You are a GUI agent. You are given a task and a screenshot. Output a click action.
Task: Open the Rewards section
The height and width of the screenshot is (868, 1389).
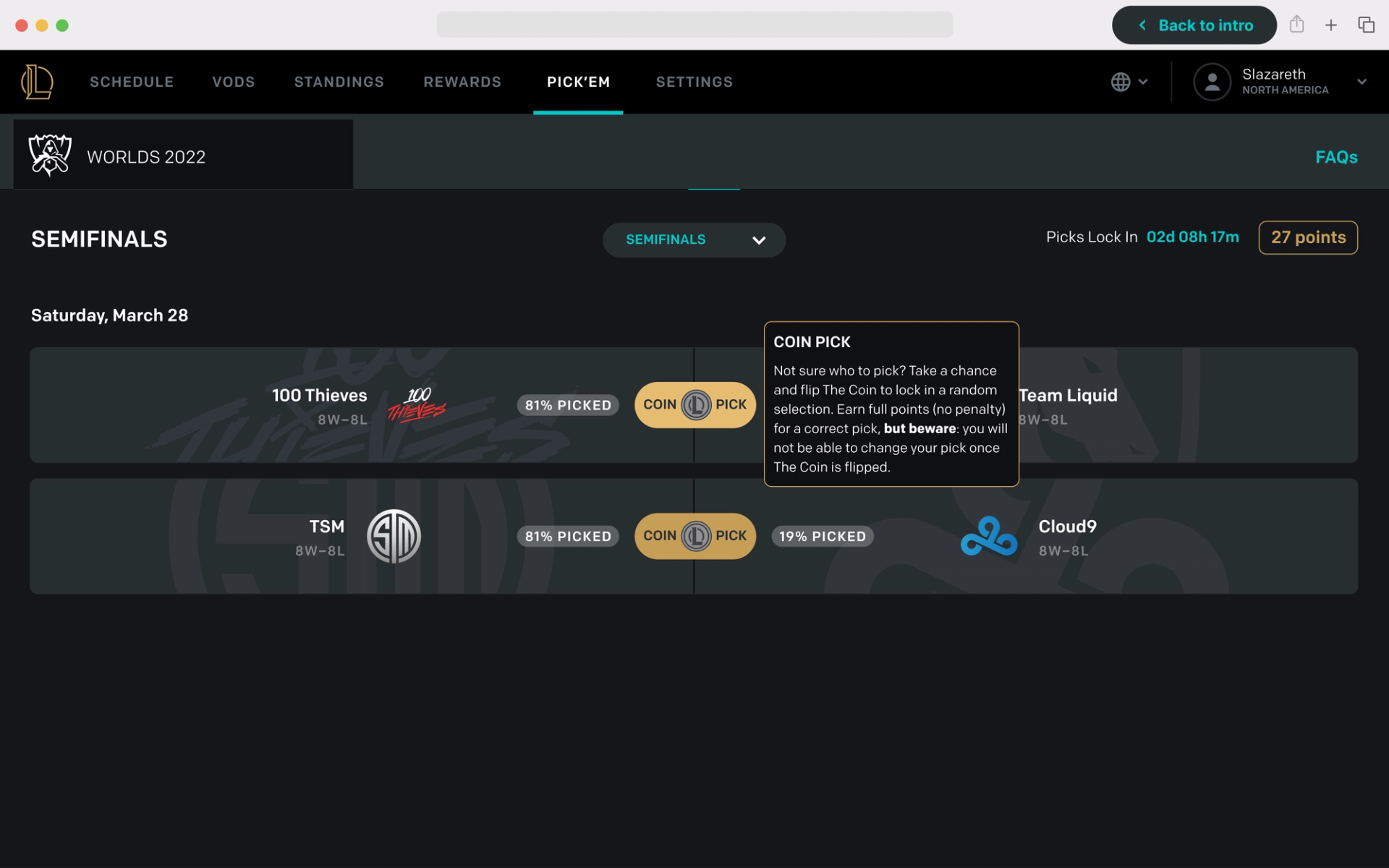pyautogui.click(x=462, y=82)
